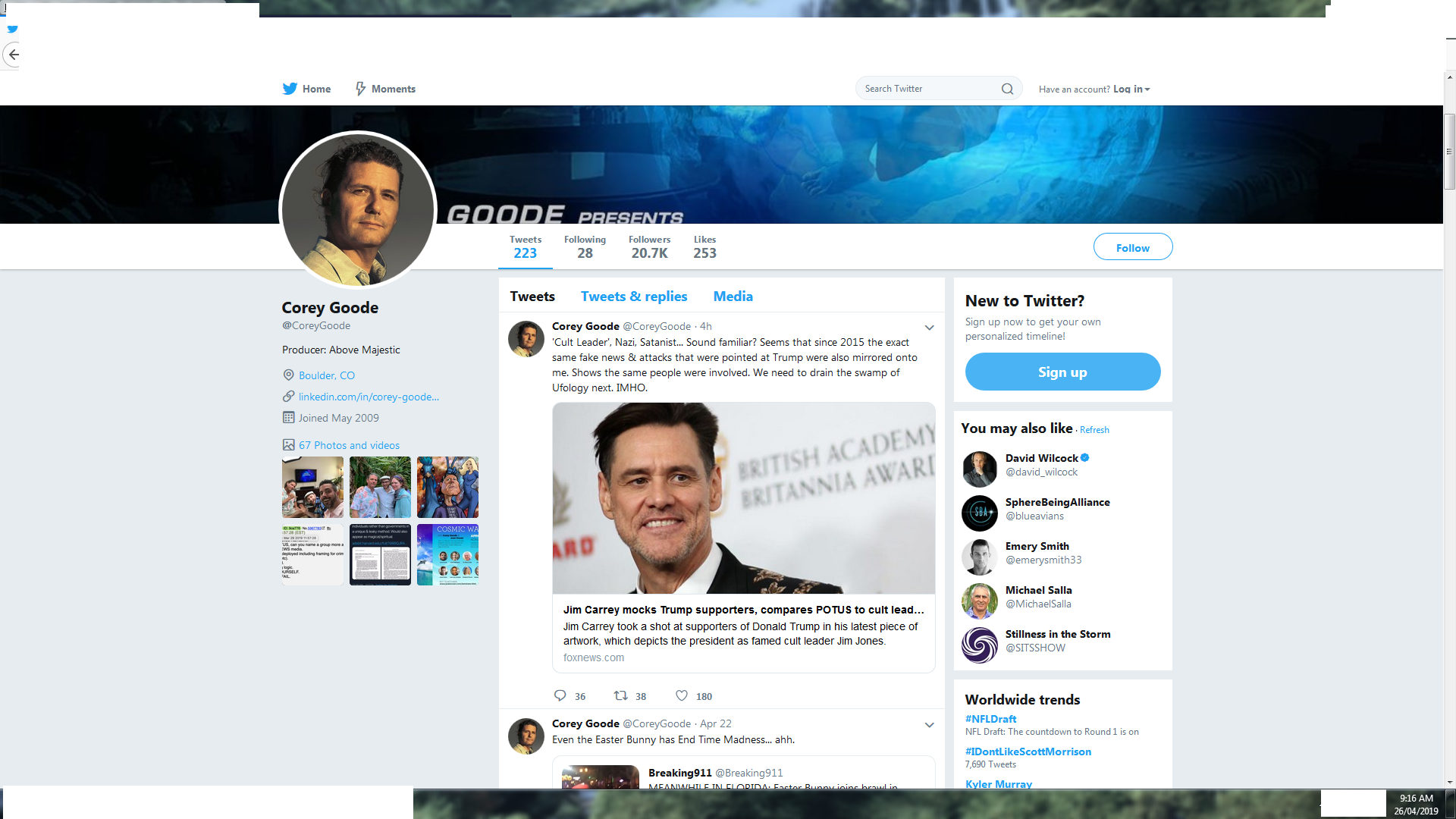
Task: Click the browser back arrow icon
Action: [13, 55]
